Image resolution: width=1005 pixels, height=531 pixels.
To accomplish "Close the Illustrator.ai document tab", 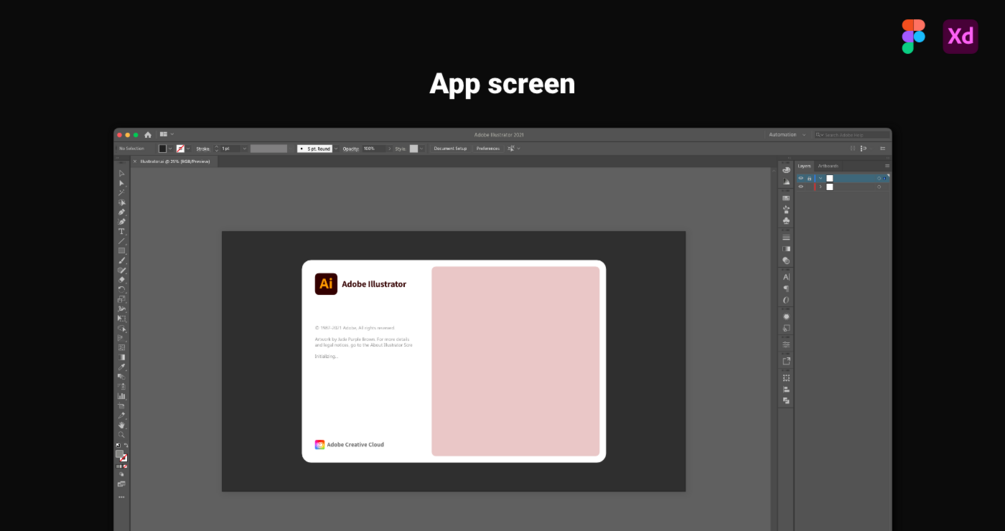I will (x=135, y=162).
